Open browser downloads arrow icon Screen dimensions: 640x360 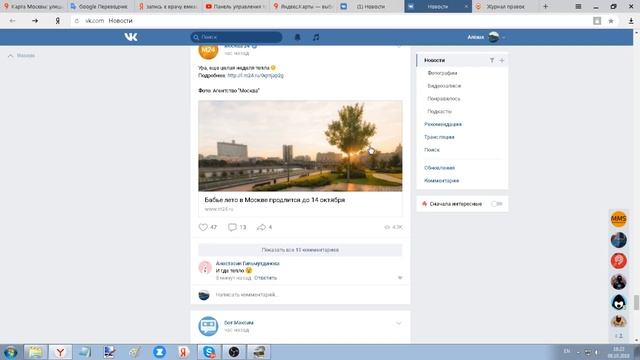(x=631, y=21)
